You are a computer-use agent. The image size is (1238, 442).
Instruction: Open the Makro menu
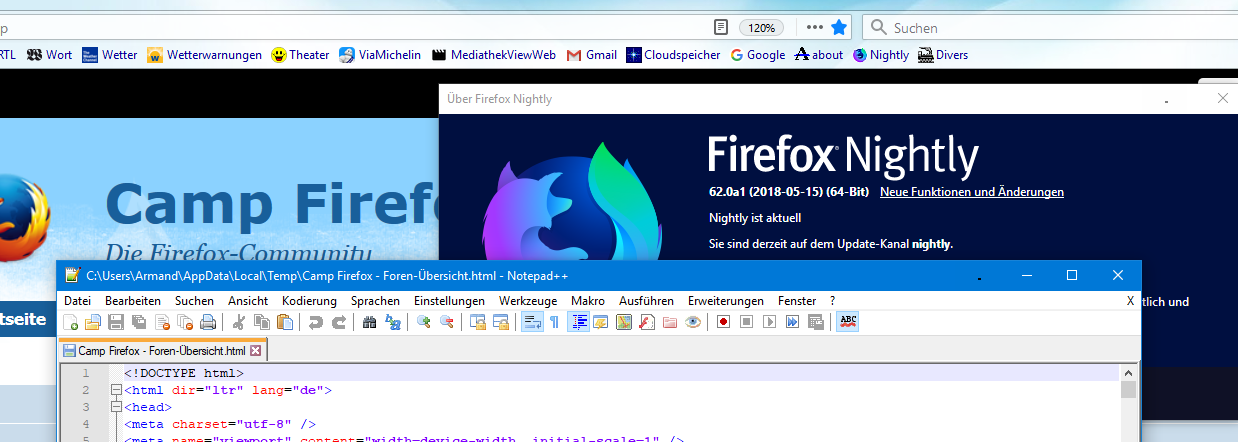(x=588, y=300)
